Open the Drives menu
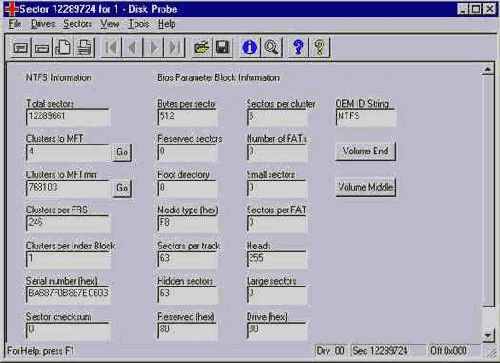Image resolution: width=500 pixels, height=363 pixels. (x=43, y=24)
